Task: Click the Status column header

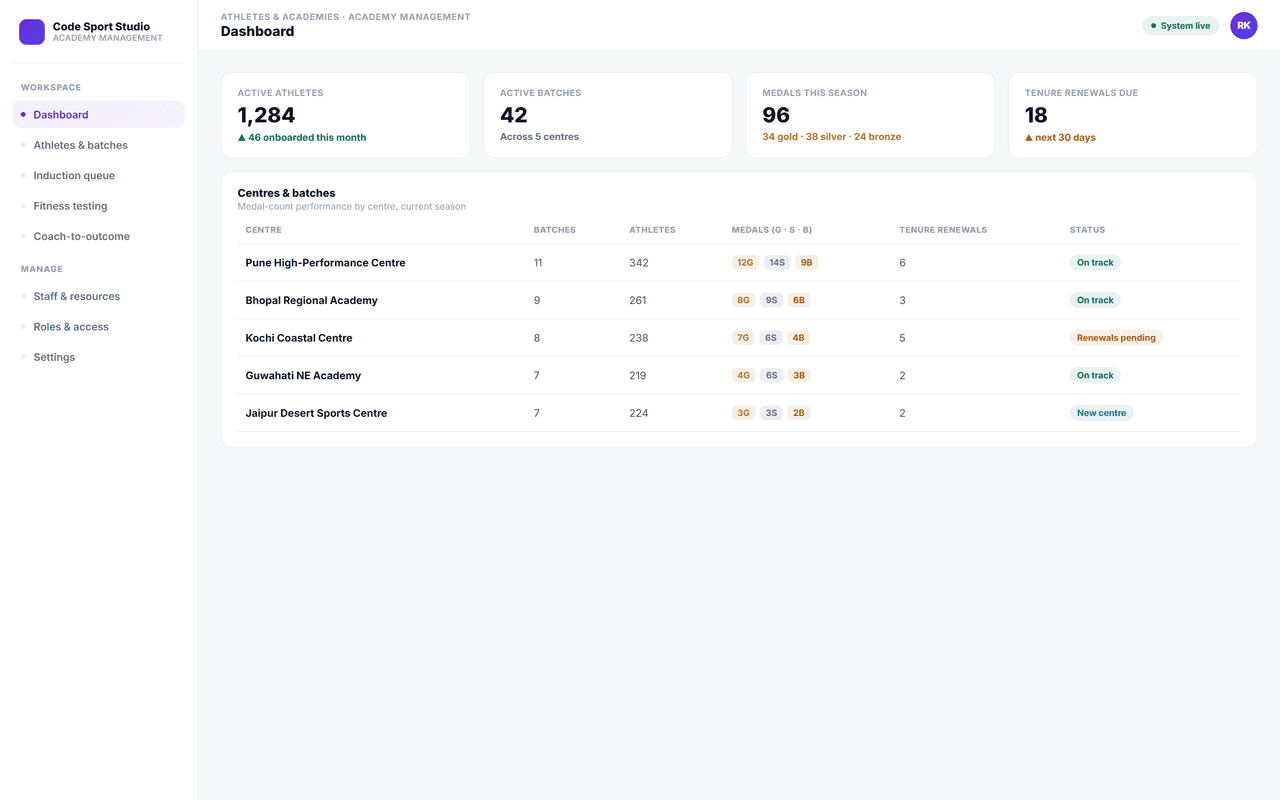Action: point(1087,230)
